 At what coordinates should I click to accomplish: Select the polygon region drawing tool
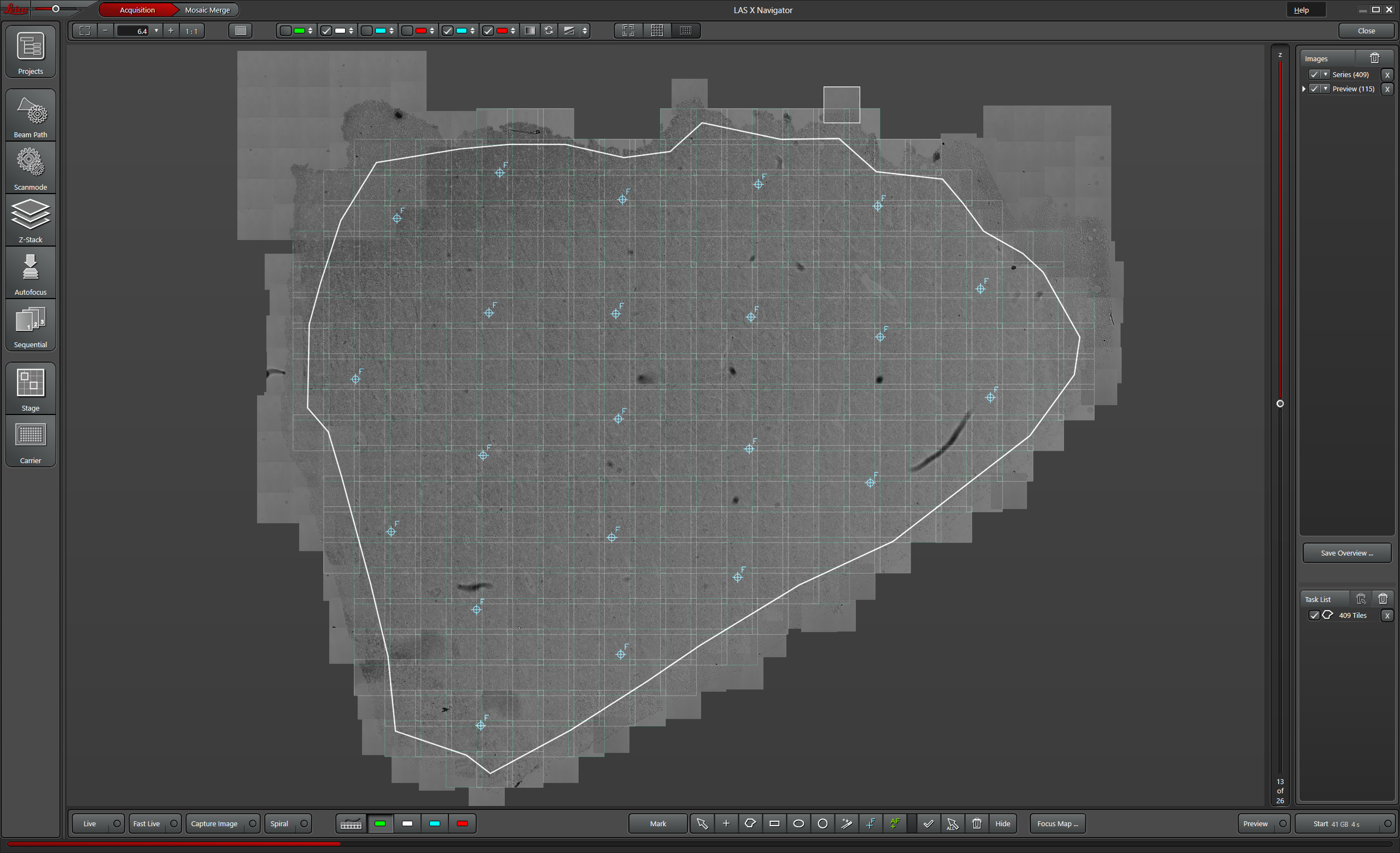(750, 823)
